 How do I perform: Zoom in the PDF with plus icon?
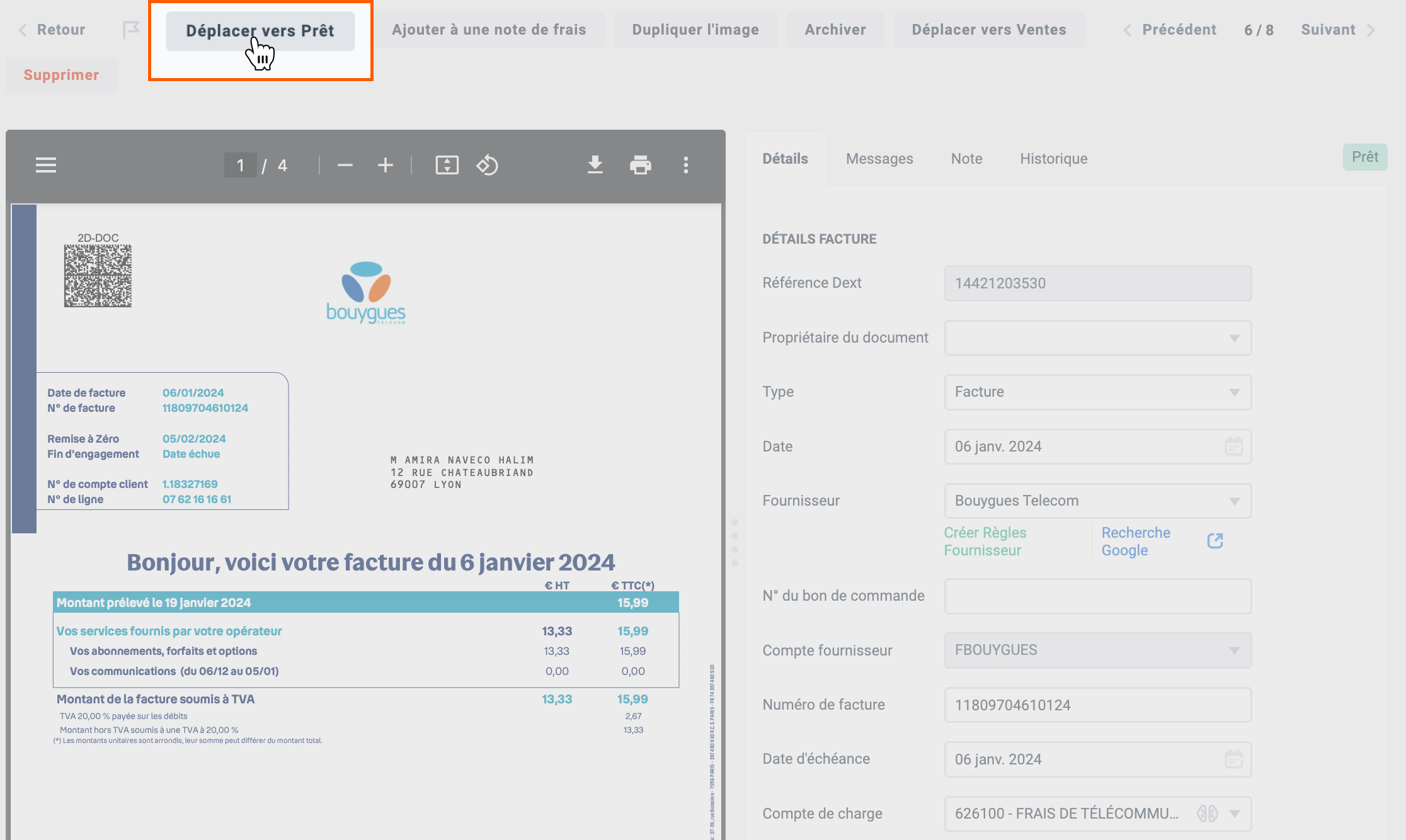pos(386,165)
